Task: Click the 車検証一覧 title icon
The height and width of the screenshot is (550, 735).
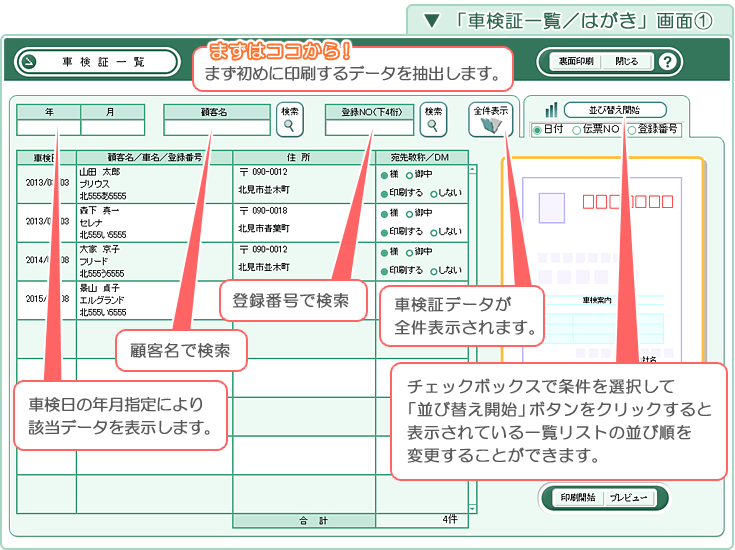Action: [x=29, y=61]
